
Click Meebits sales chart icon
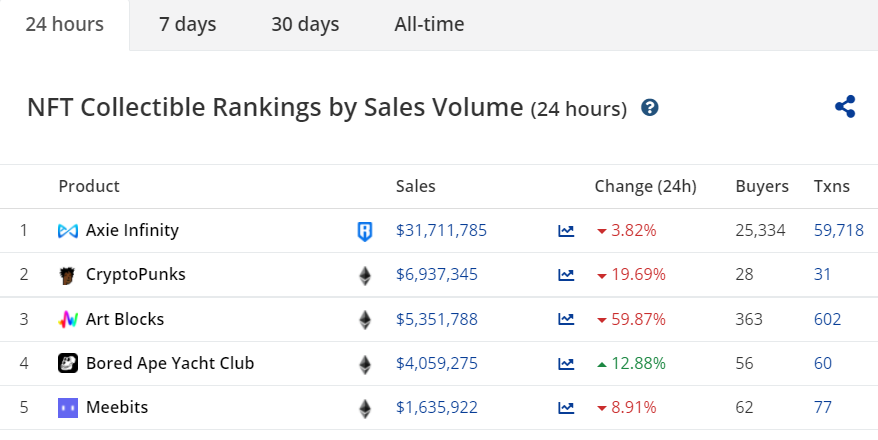[x=566, y=408]
